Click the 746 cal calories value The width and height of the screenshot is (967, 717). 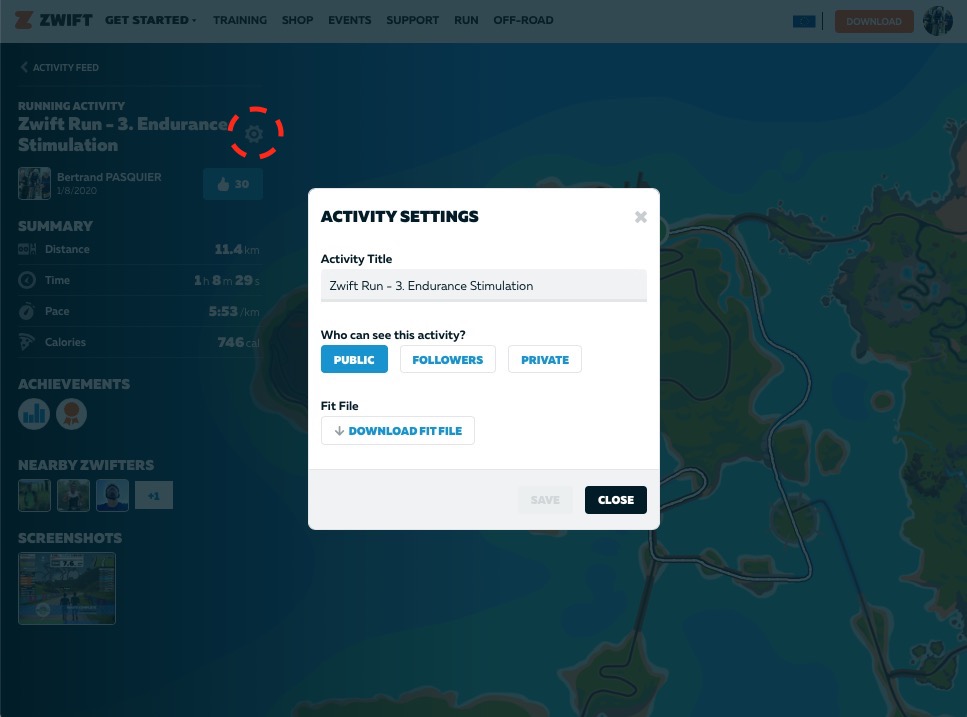[238, 342]
